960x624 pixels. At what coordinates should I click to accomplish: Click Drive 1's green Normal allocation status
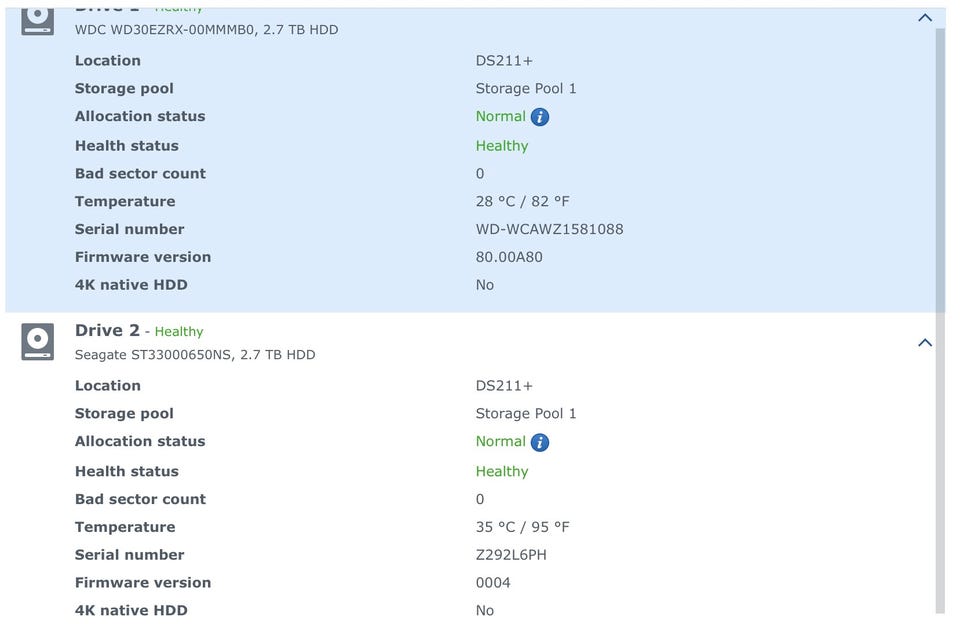(x=500, y=116)
